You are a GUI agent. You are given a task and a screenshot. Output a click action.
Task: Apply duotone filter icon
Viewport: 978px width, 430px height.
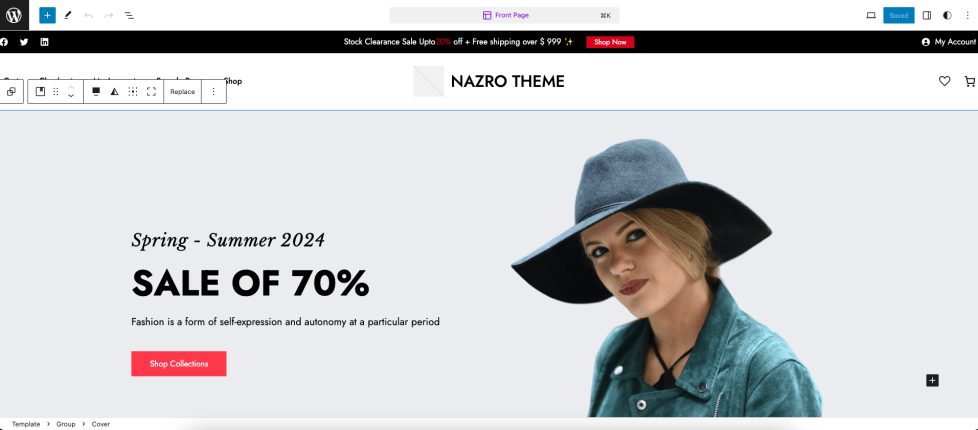coord(114,92)
